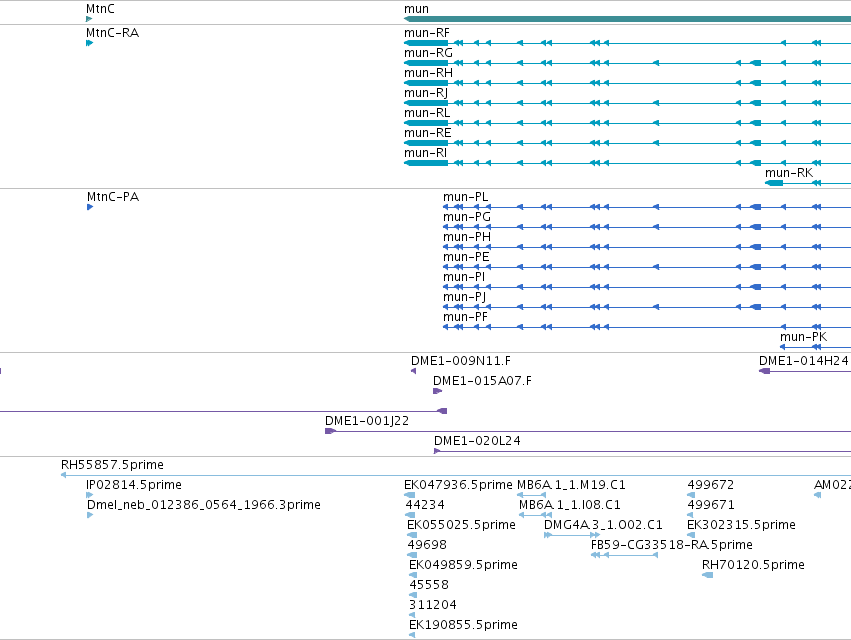Click the DME1-014H24 purple end block

tap(765, 371)
